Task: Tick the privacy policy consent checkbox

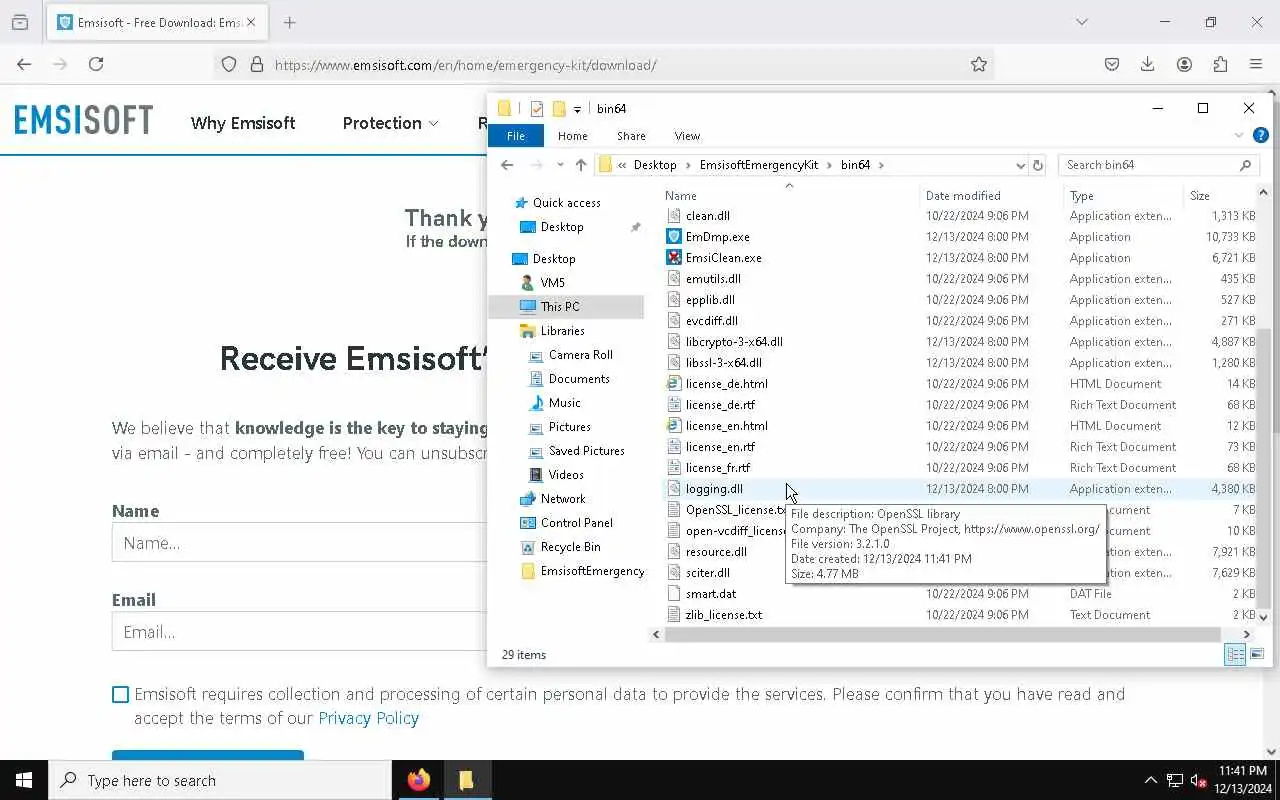Action: (x=120, y=694)
